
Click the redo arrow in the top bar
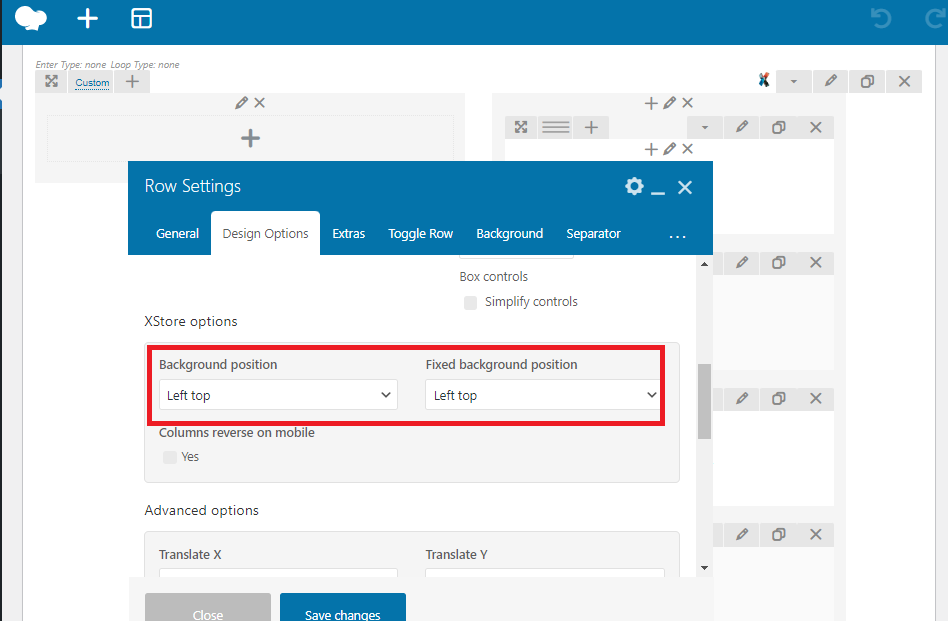coord(935,18)
